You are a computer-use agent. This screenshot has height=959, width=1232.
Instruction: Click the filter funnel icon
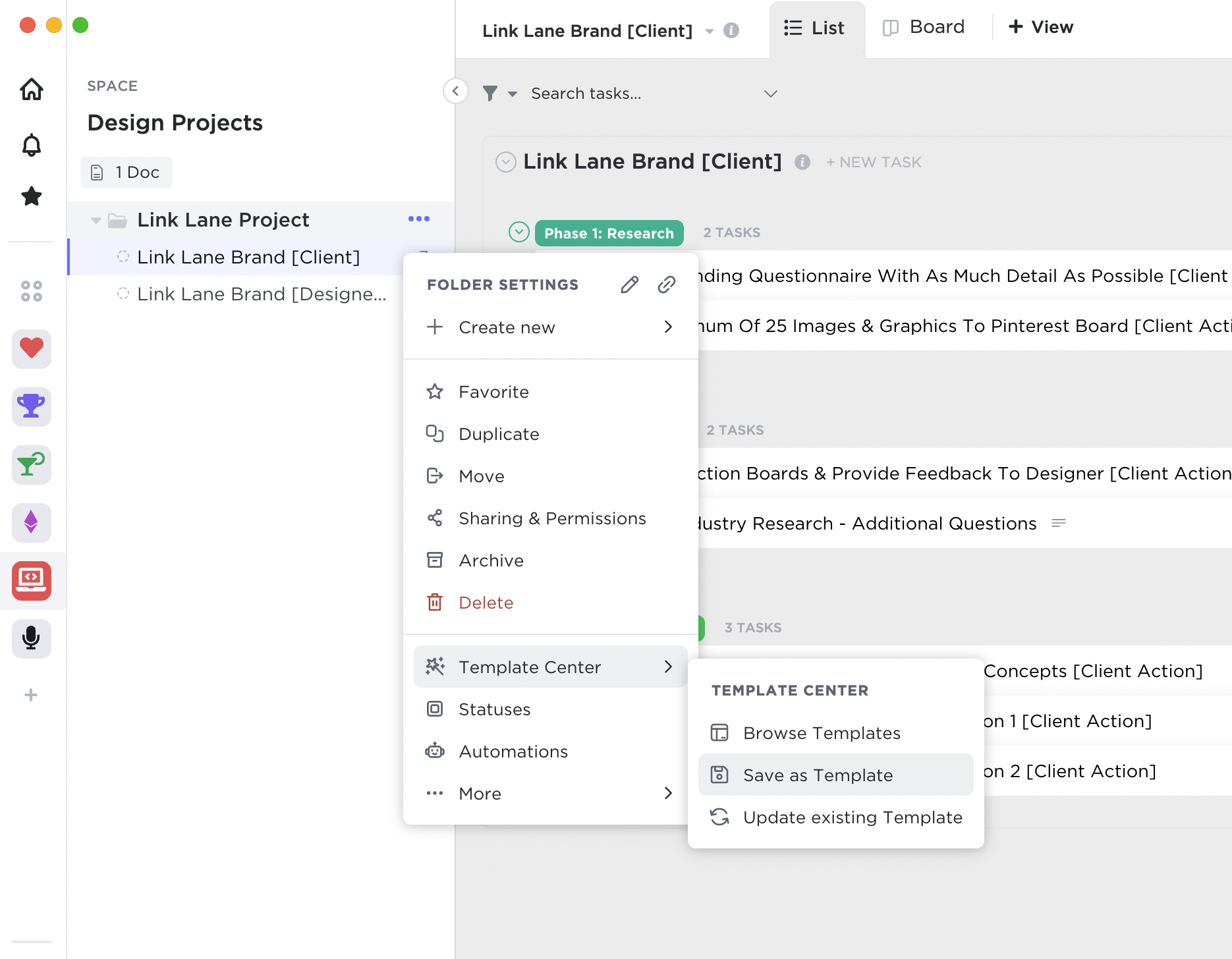coord(490,94)
